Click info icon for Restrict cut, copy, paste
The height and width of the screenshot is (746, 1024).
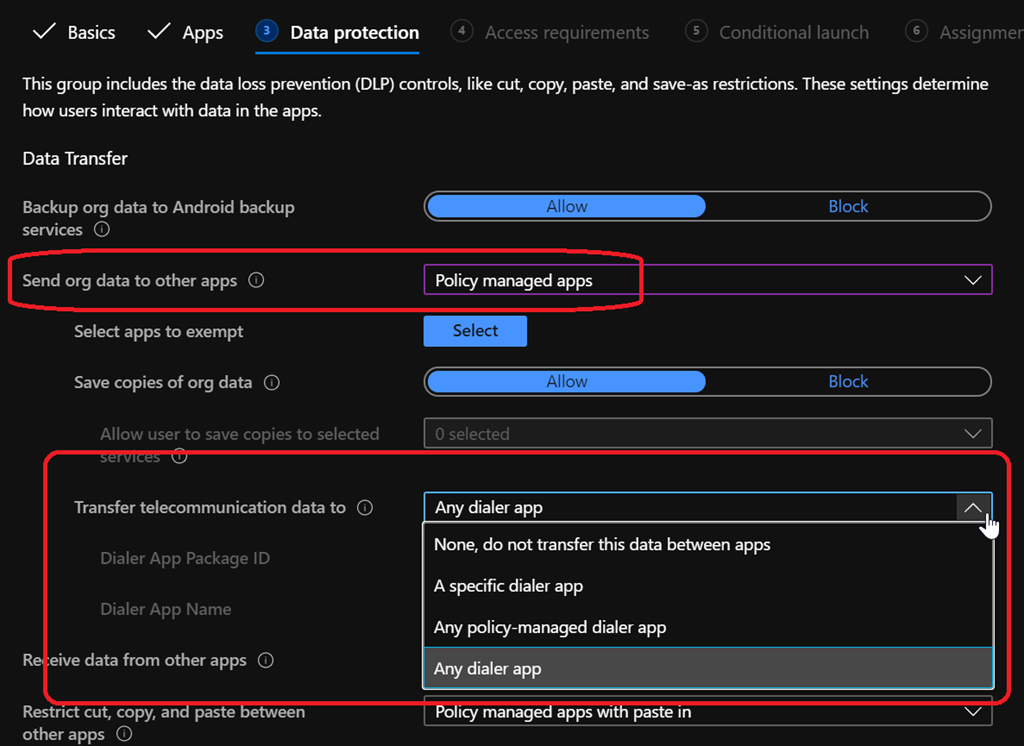[124, 735]
